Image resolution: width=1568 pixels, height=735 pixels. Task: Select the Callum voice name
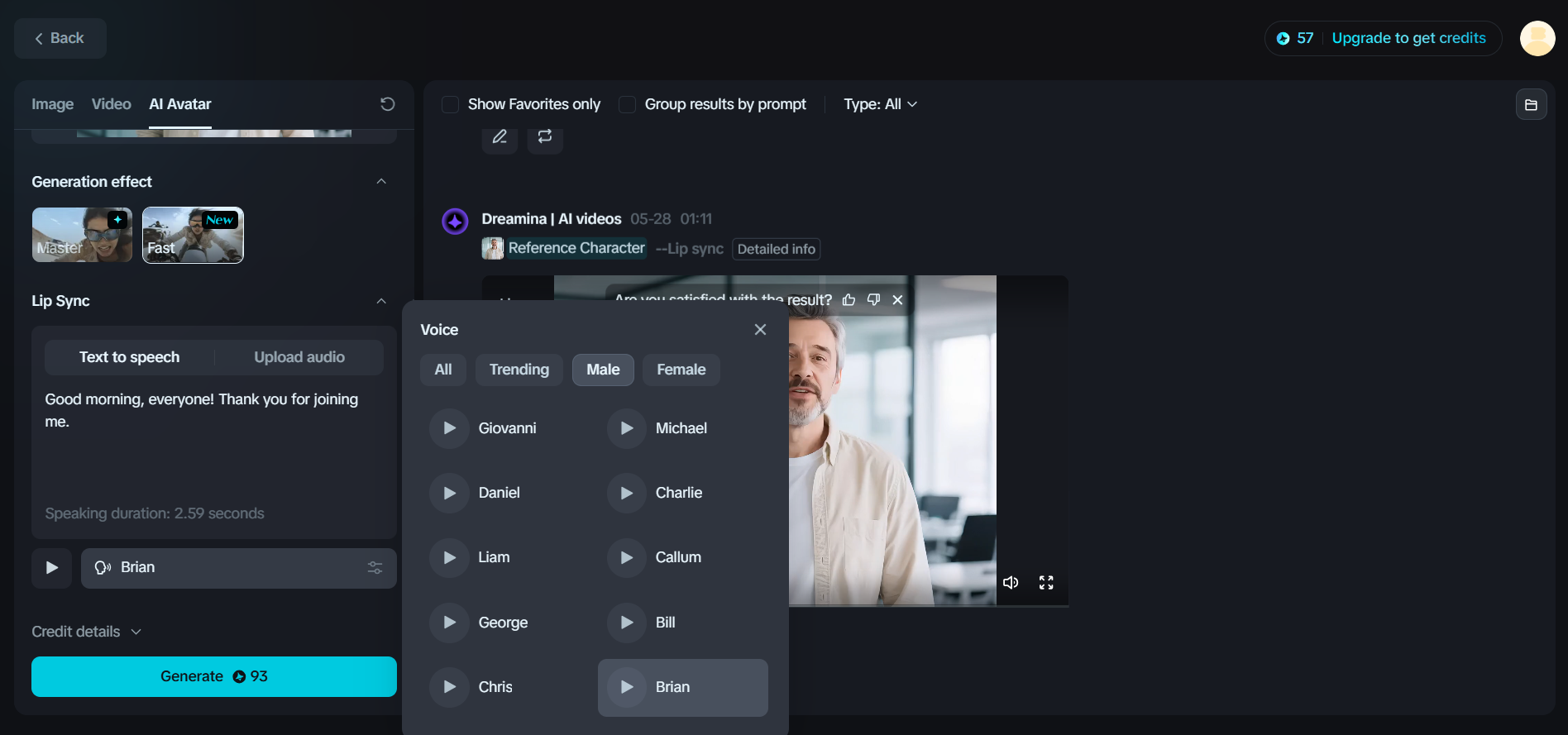pyautogui.click(x=678, y=557)
